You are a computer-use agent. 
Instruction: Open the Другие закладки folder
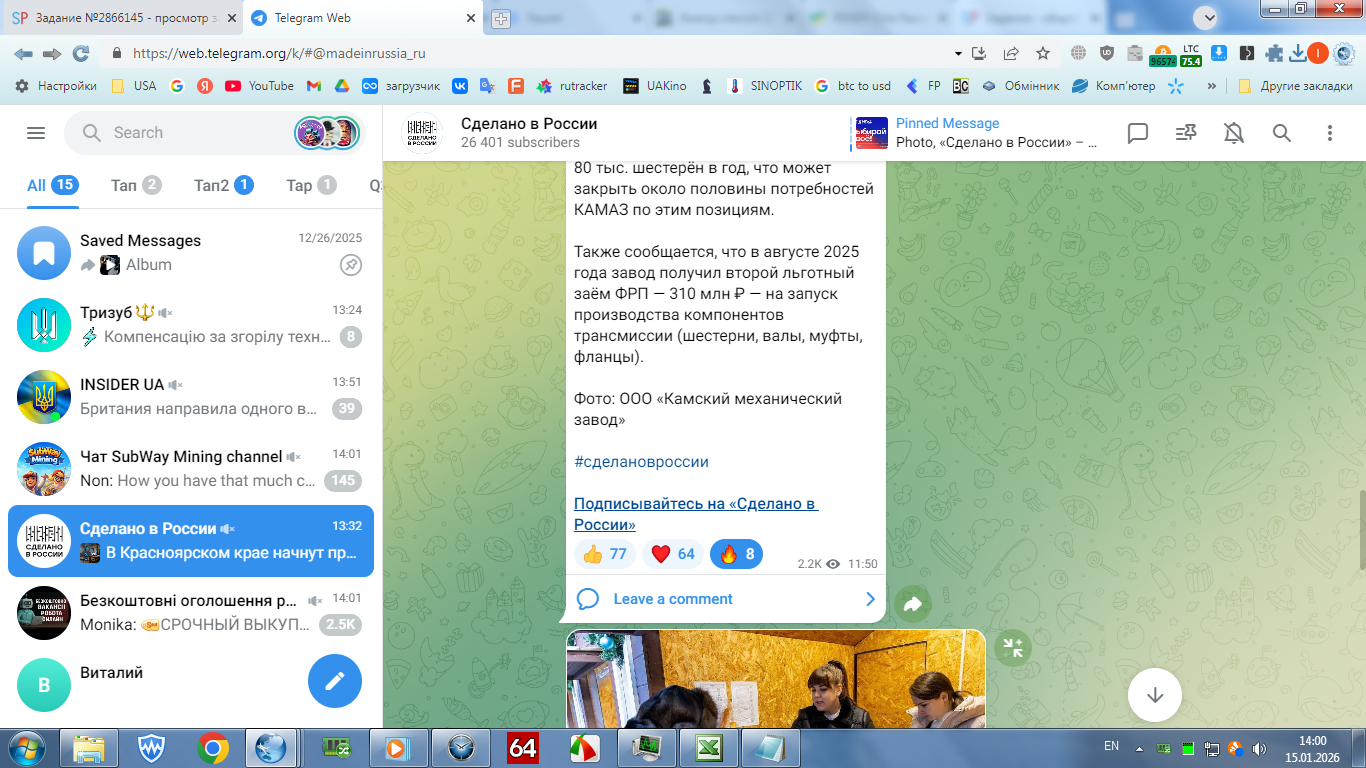coord(1294,86)
